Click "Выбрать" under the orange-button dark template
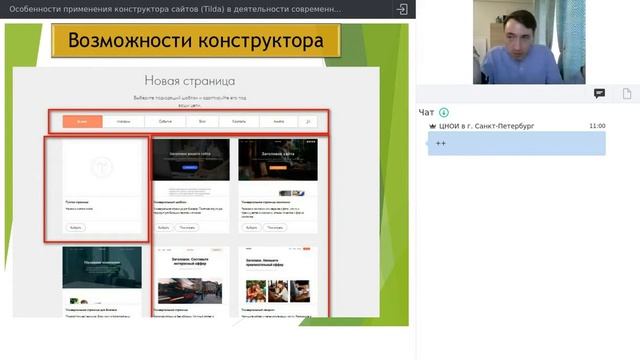The width and height of the screenshot is (640, 360). (x=251, y=228)
